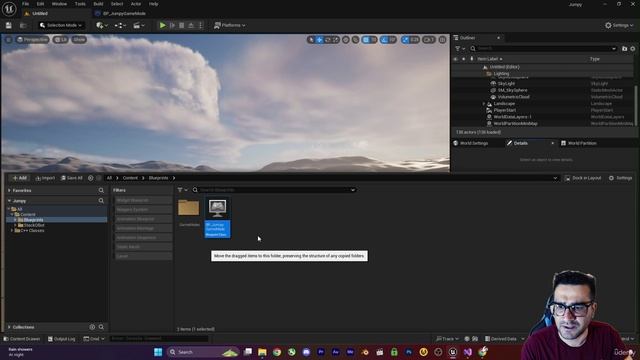
Task: Open the Window menu
Action: click(x=59, y=4)
